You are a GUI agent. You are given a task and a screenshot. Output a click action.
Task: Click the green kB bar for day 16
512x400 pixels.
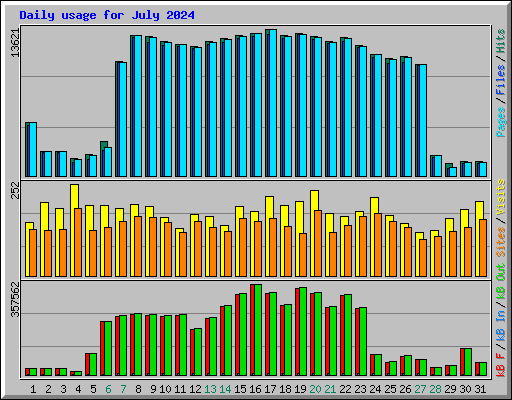[x=258, y=330]
